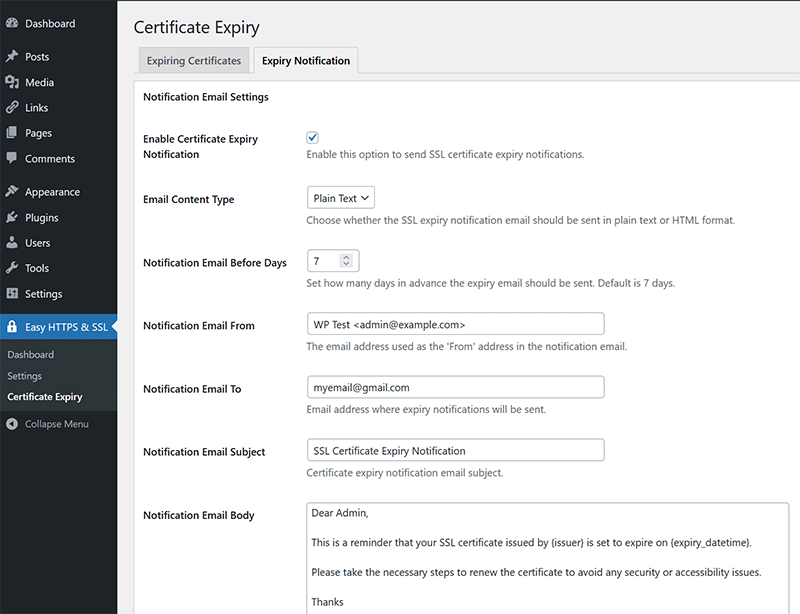Focus the Notification Email Subject field
The width and height of the screenshot is (800, 614).
click(x=455, y=450)
